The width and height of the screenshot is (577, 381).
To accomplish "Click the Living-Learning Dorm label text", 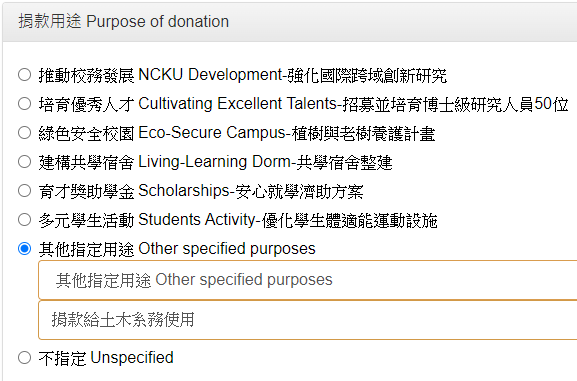I will (x=215, y=162).
